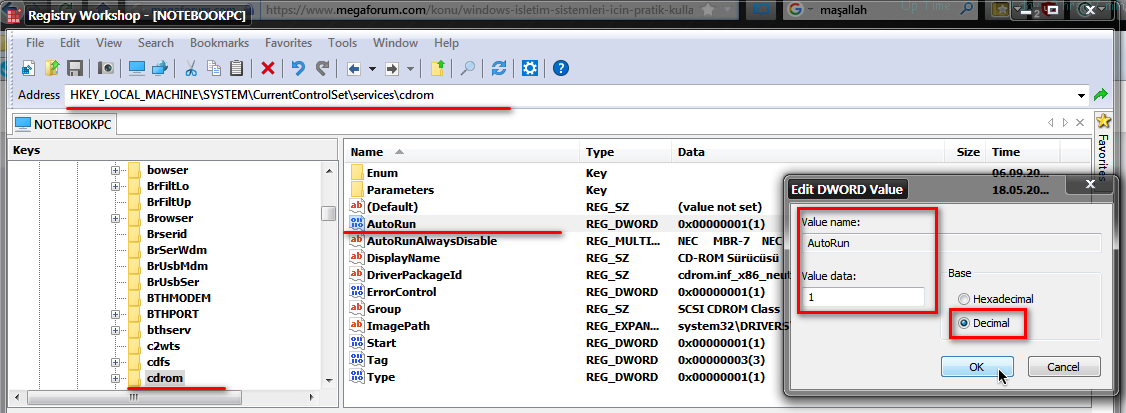The height and width of the screenshot is (413, 1126).
Task: Close the Edit DWORD Value dialog
Action: (1090, 185)
